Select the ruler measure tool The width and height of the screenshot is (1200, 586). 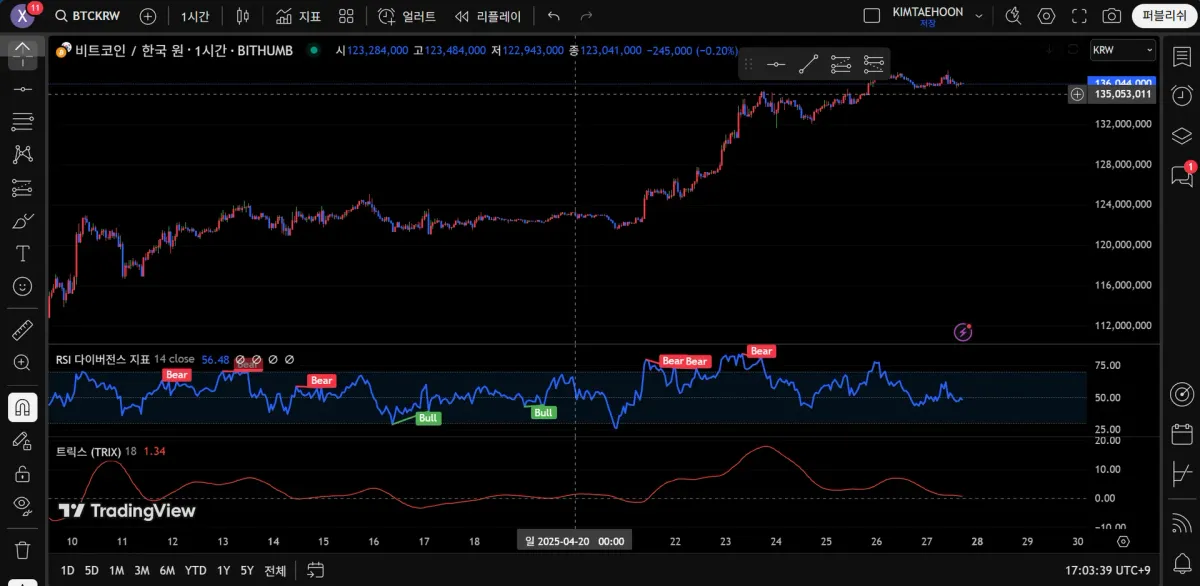(x=22, y=329)
